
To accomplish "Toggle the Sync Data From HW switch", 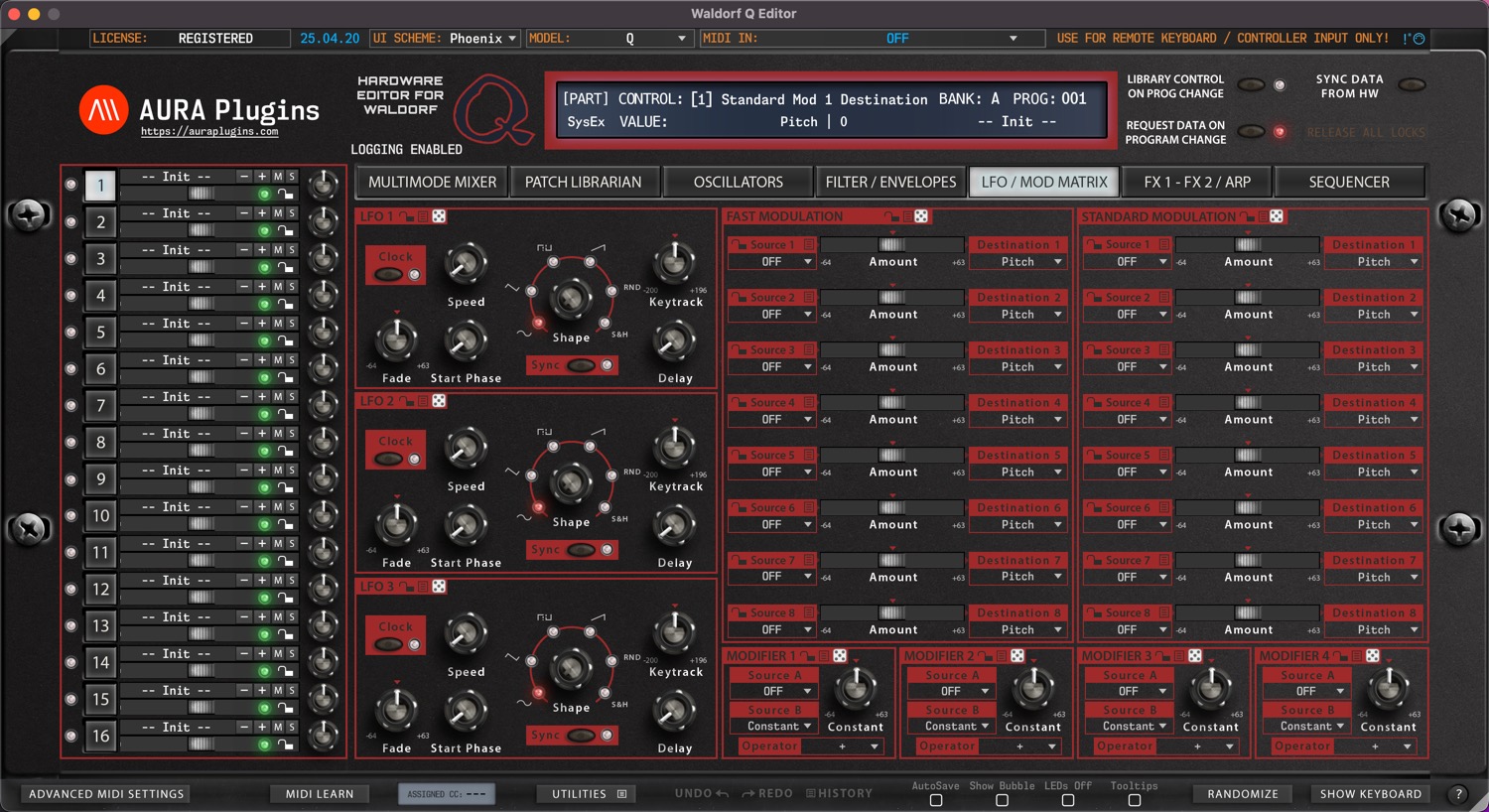I will (1412, 85).
